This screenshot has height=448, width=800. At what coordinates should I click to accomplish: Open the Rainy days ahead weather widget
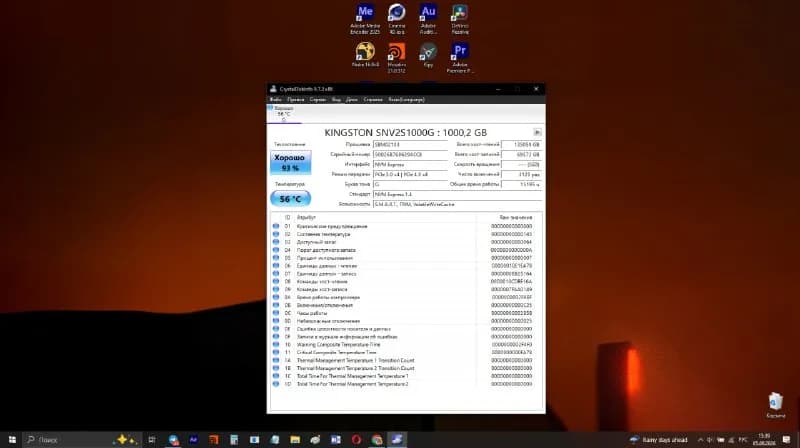click(x=659, y=439)
